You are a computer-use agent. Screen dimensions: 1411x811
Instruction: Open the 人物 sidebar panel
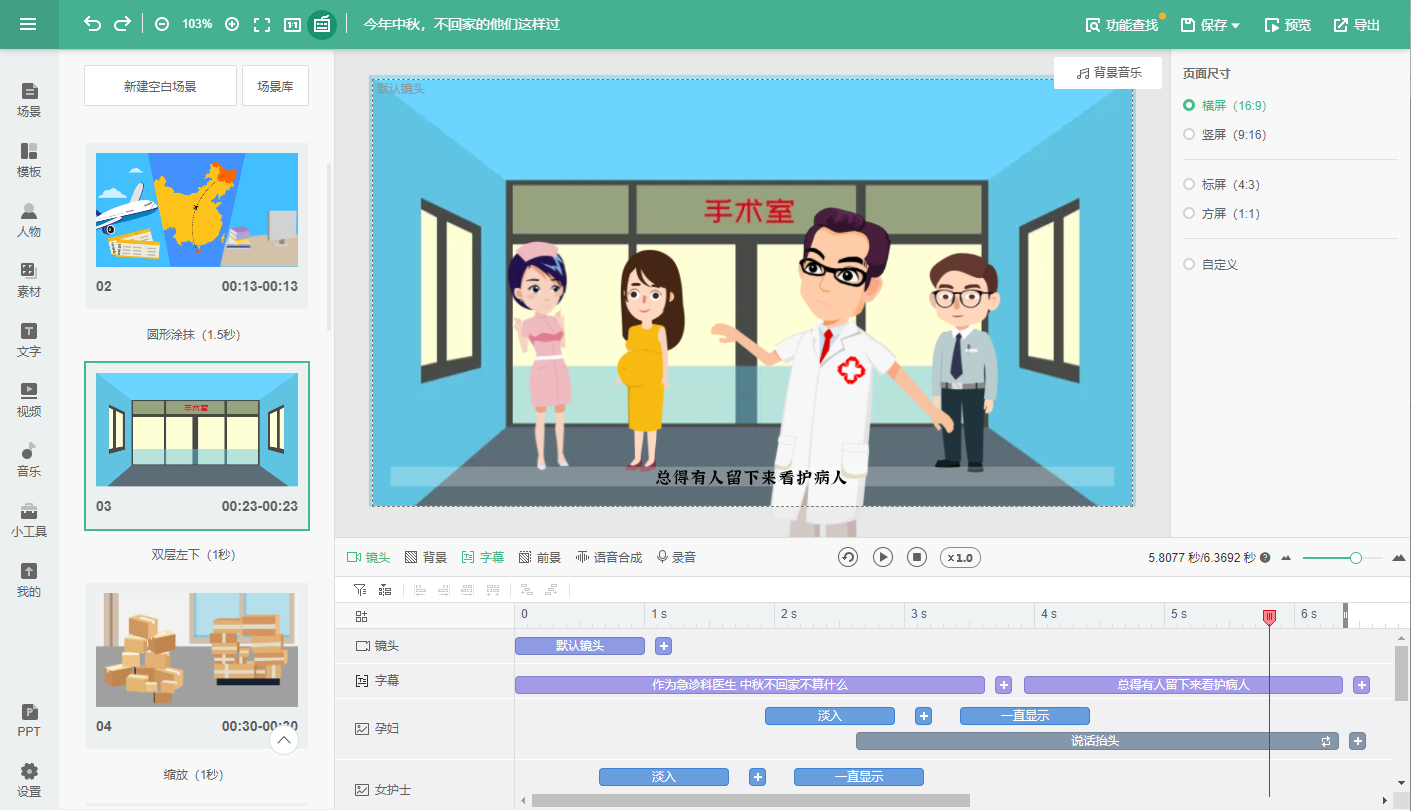coord(29,220)
